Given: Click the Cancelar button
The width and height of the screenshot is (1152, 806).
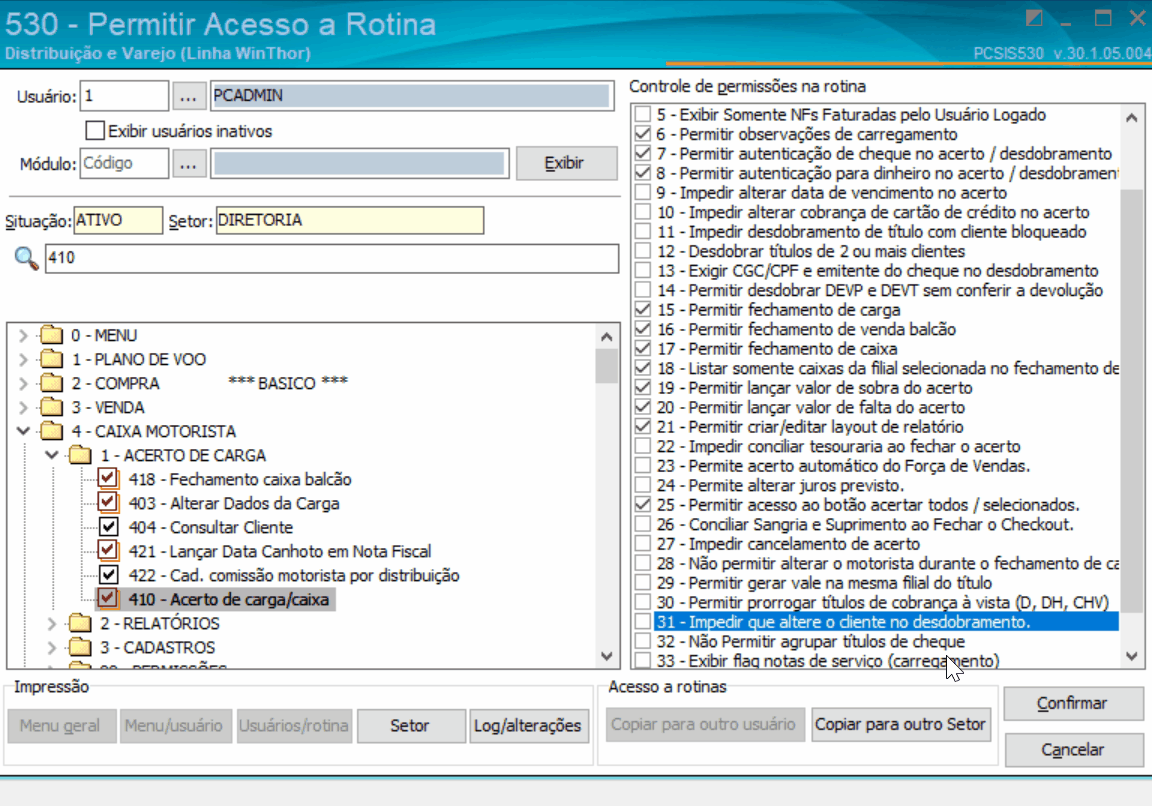Looking at the screenshot, I should tap(1073, 750).
